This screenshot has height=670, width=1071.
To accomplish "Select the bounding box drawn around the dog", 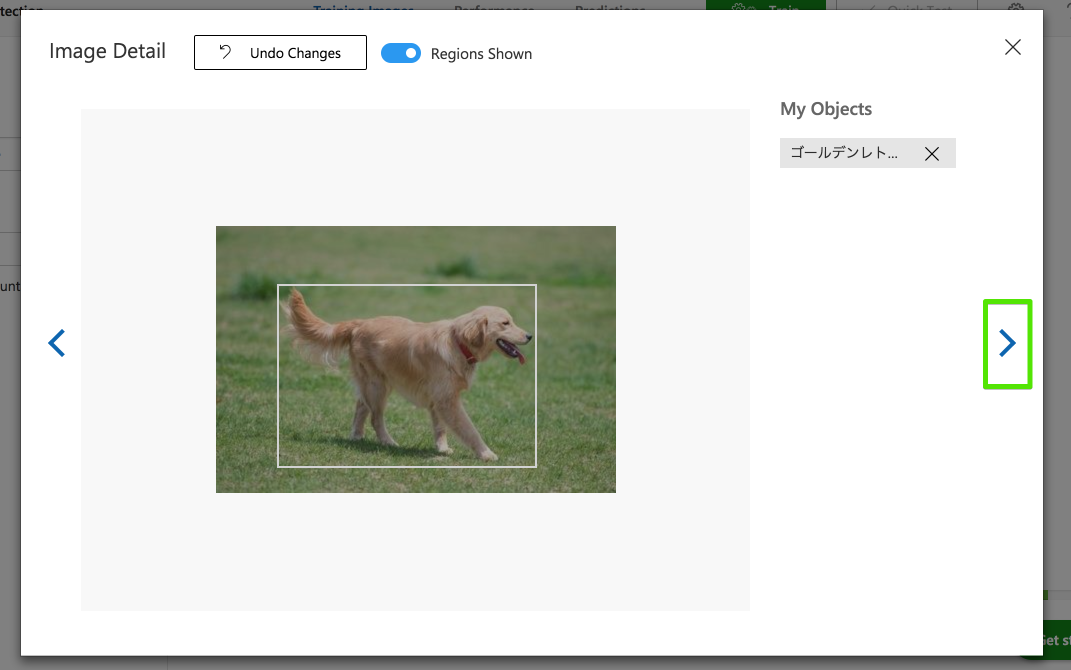I will [x=406, y=376].
